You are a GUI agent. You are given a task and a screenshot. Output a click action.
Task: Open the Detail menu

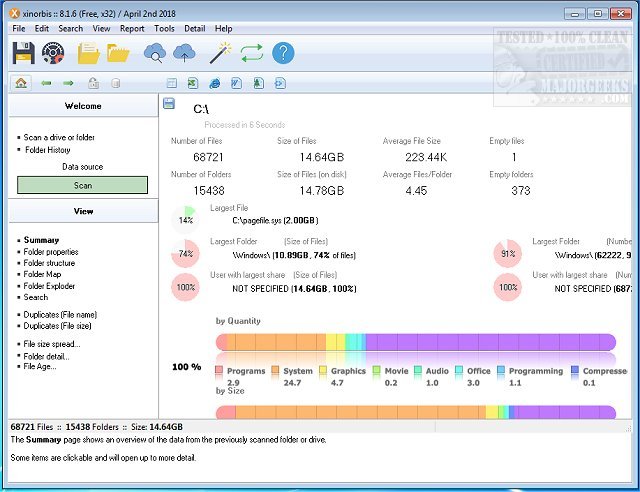click(195, 29)
